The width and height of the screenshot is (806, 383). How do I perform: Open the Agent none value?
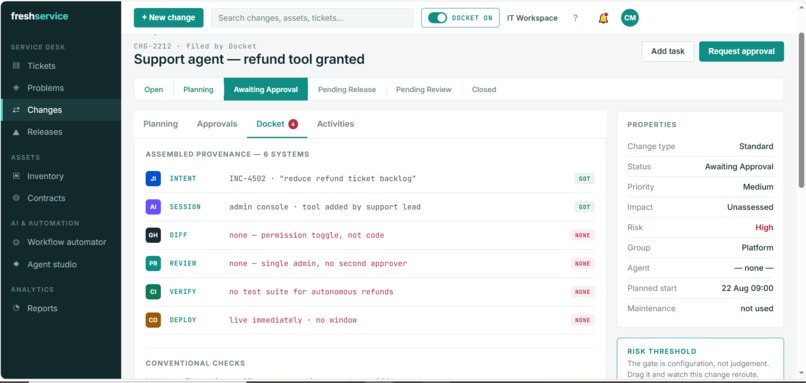tap(754, 268)
